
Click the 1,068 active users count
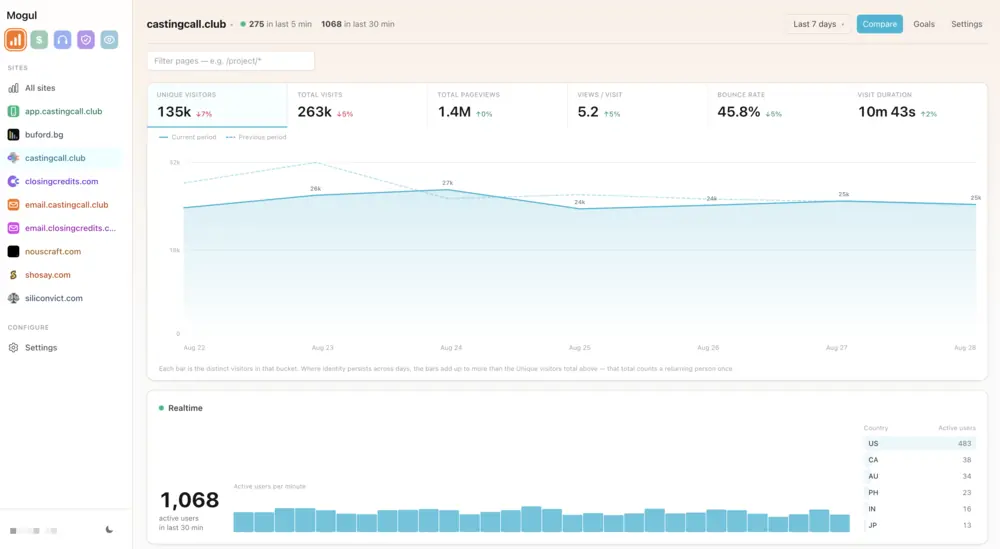point(189,500)
